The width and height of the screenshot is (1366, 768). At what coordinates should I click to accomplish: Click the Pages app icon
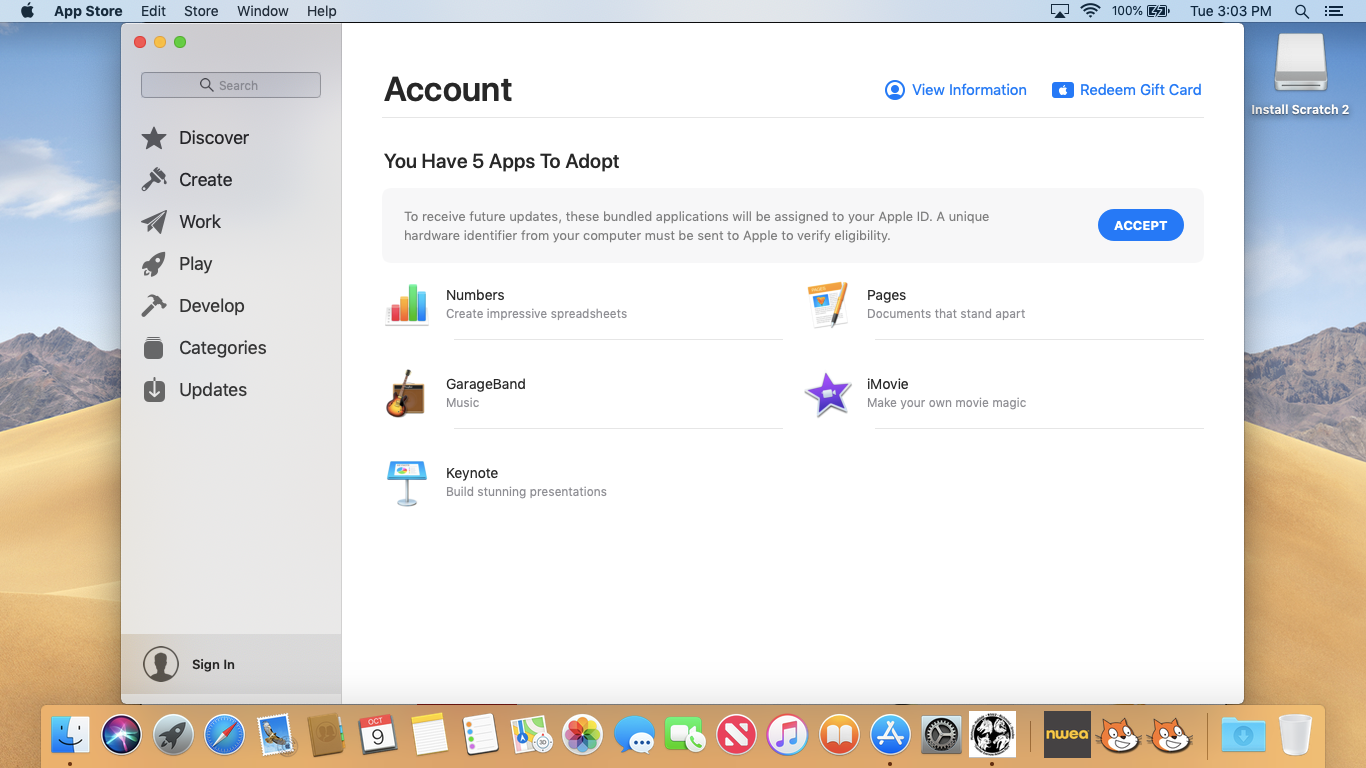click(828, 304)
